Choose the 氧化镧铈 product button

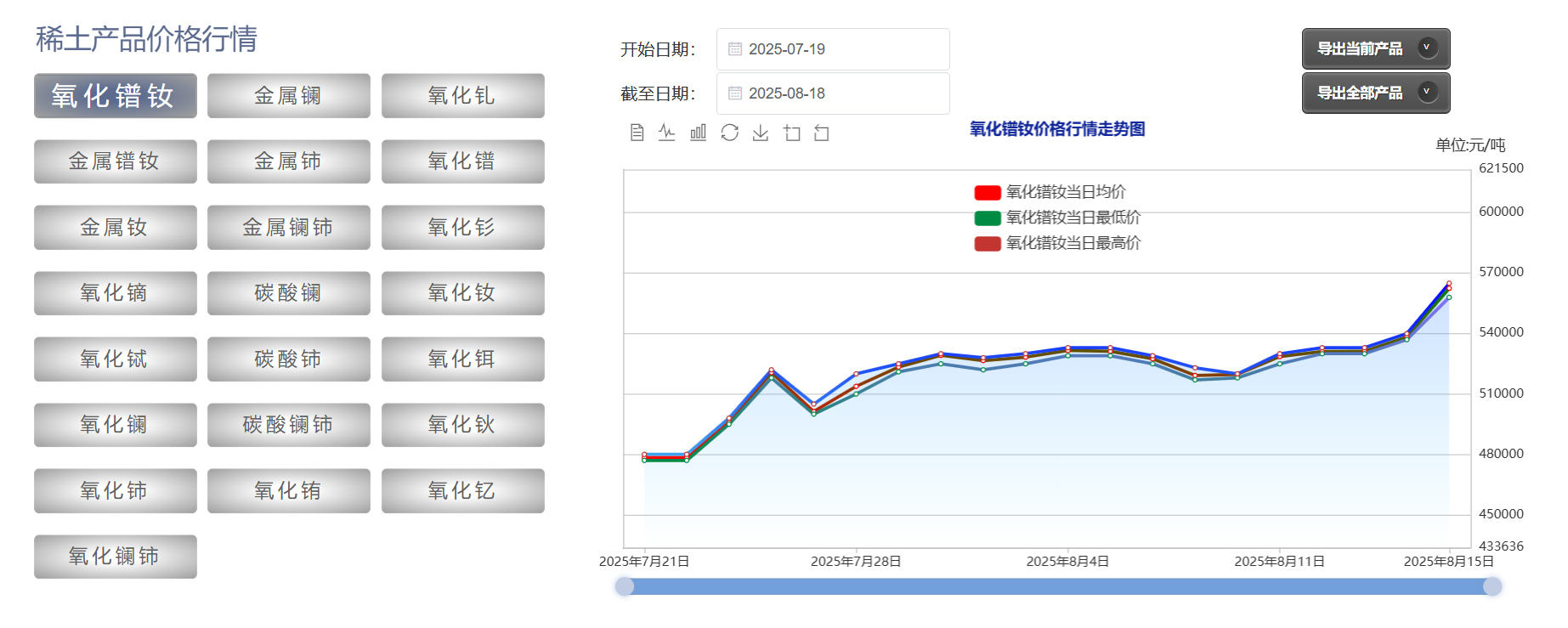pos(116,557)
